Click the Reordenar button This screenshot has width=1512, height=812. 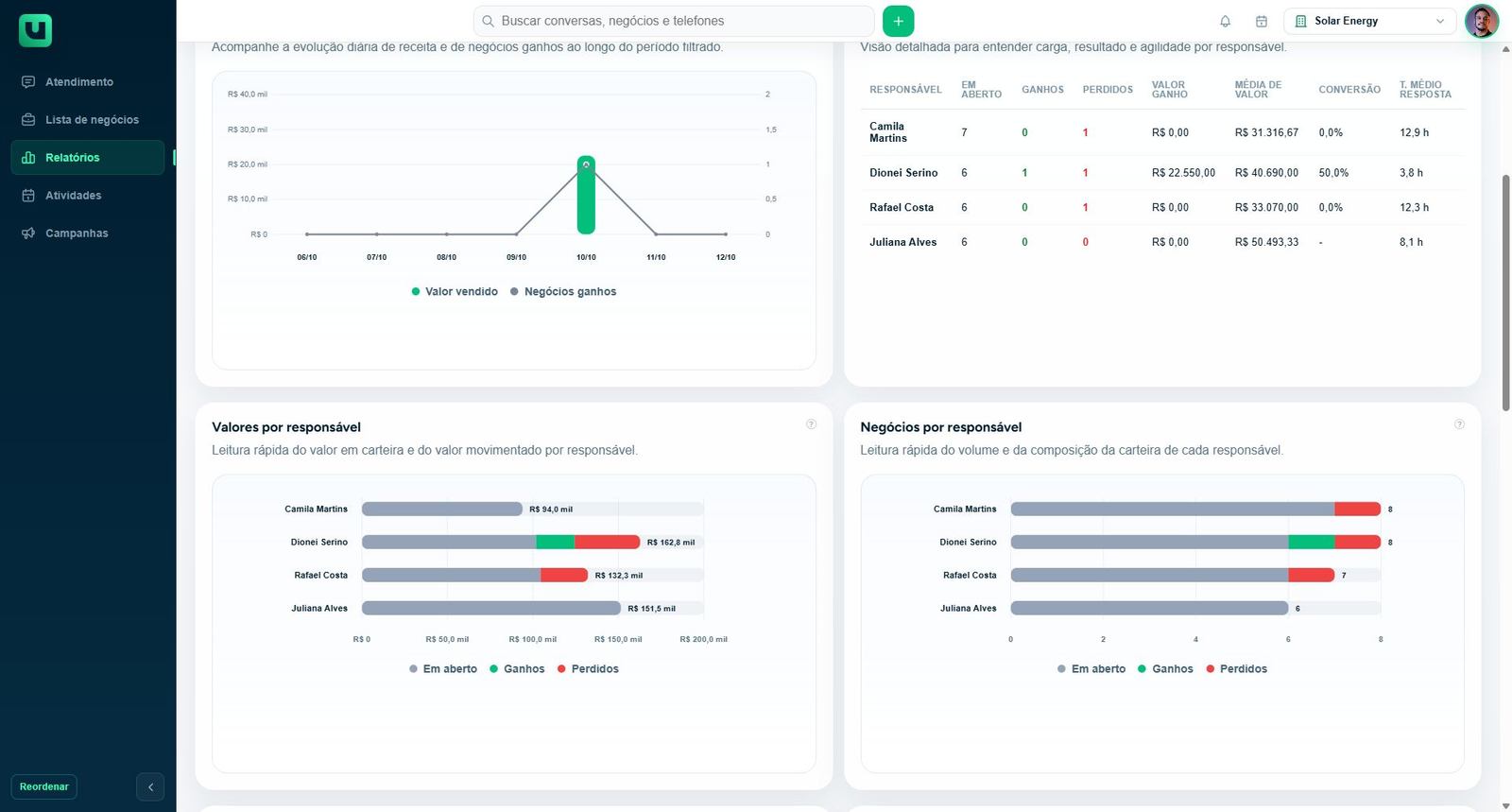[x=44, y=786]
